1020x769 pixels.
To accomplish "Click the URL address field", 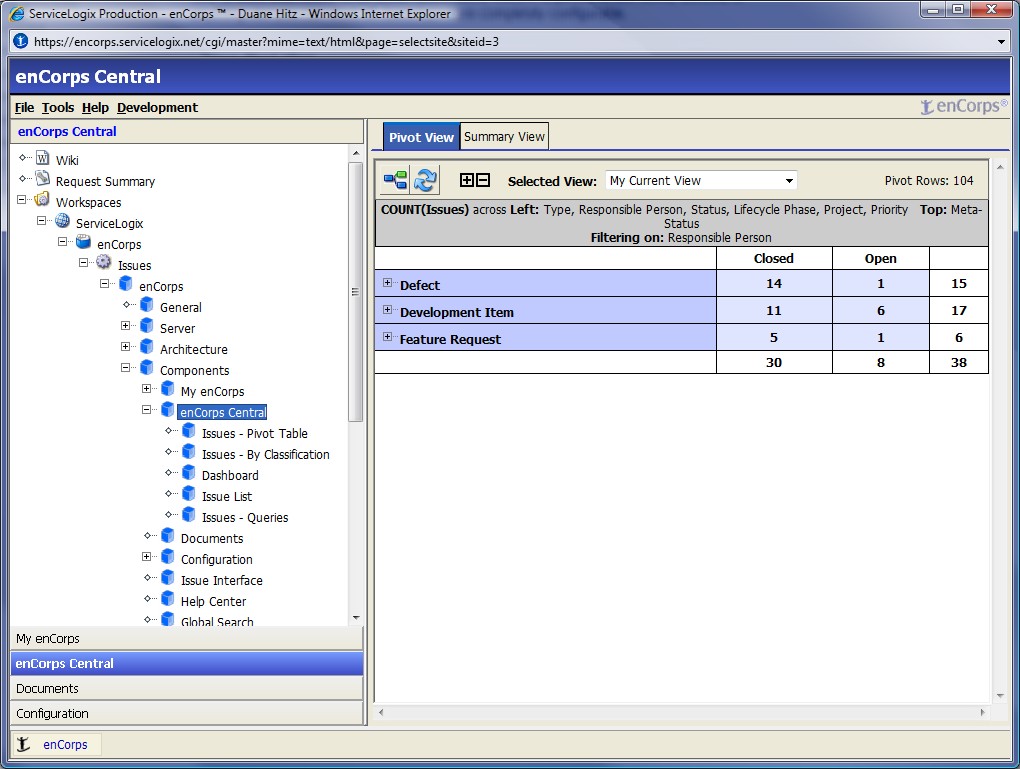I will (507, 42).
